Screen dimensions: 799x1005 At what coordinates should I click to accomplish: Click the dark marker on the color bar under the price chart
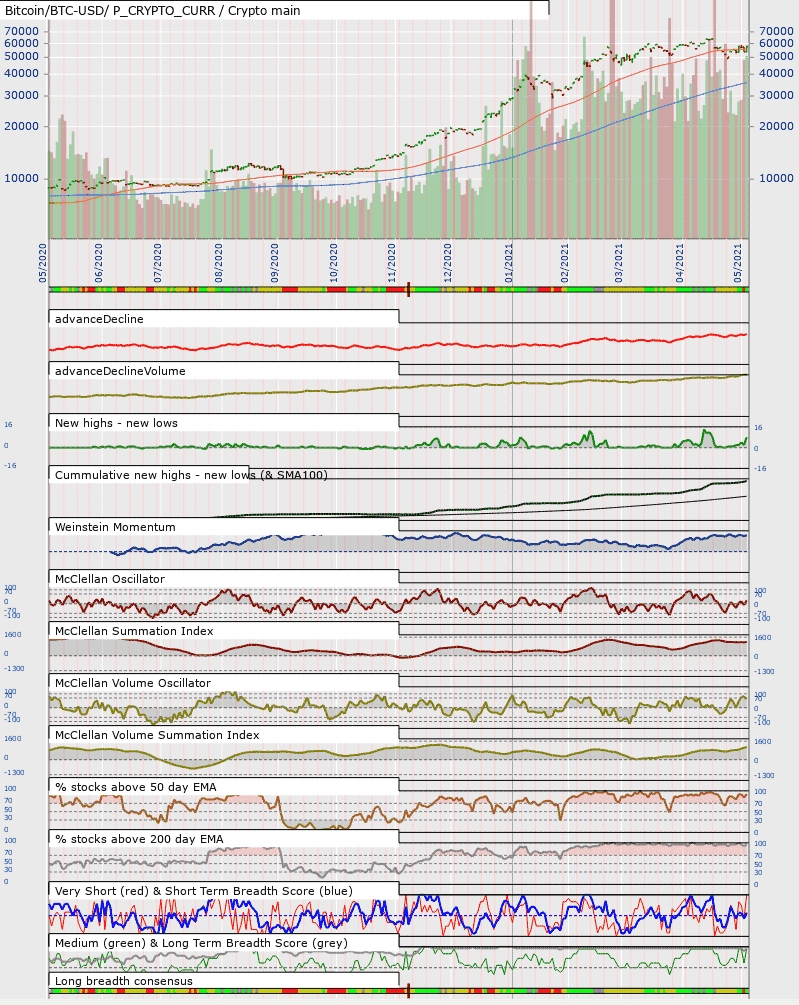coord(408,290)
